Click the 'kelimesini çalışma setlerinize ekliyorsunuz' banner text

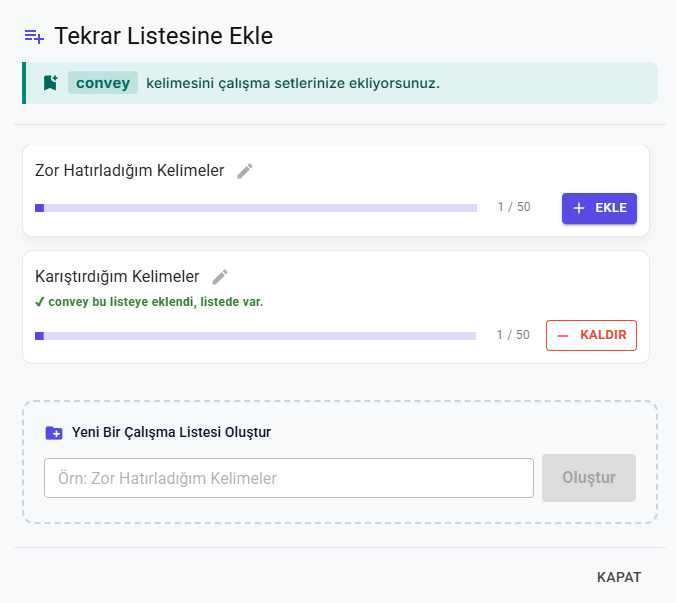click(x=293, y=83)
